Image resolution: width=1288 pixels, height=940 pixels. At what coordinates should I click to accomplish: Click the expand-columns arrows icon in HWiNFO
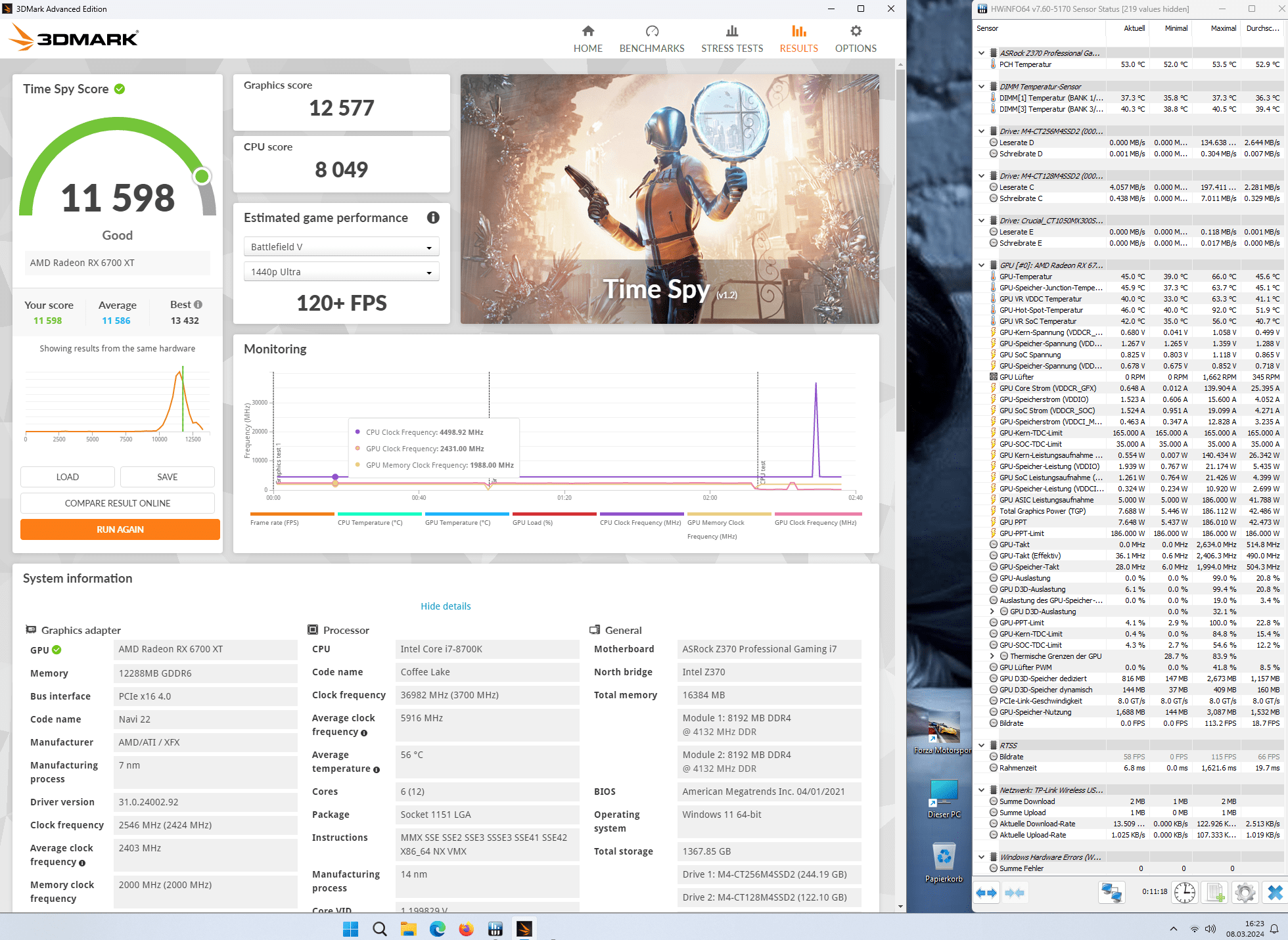[x=986, y=893]
